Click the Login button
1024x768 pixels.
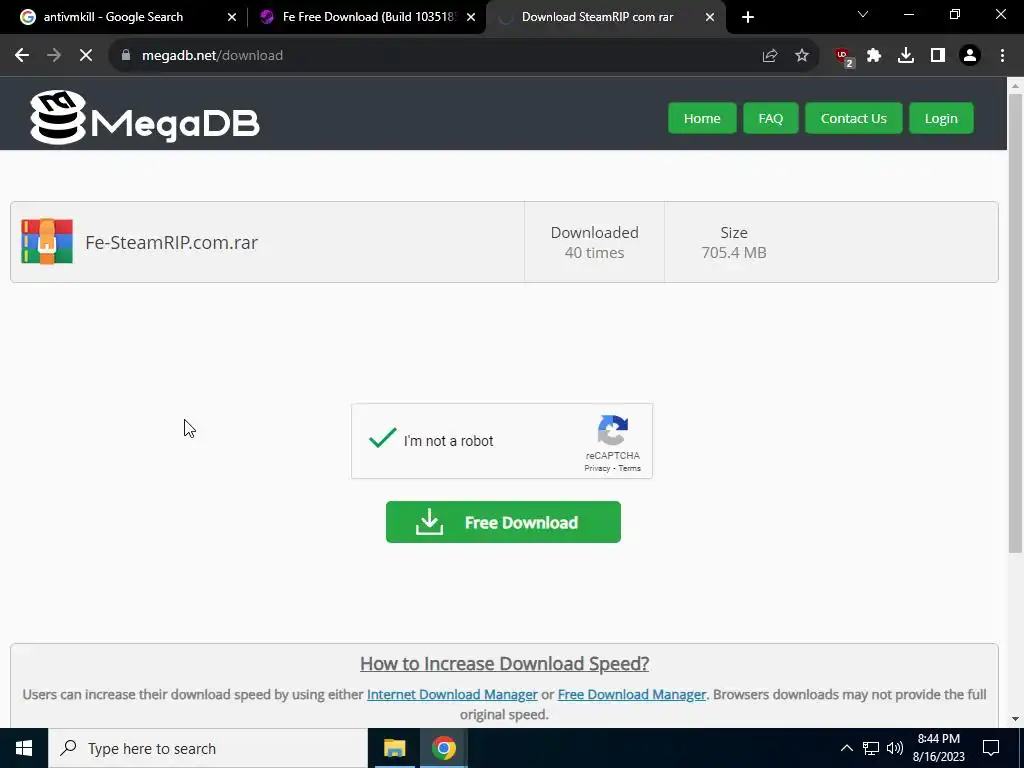941,118
